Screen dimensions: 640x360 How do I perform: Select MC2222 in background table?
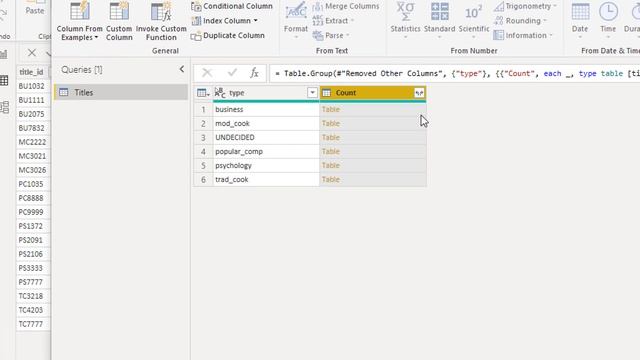click(32, 142)
